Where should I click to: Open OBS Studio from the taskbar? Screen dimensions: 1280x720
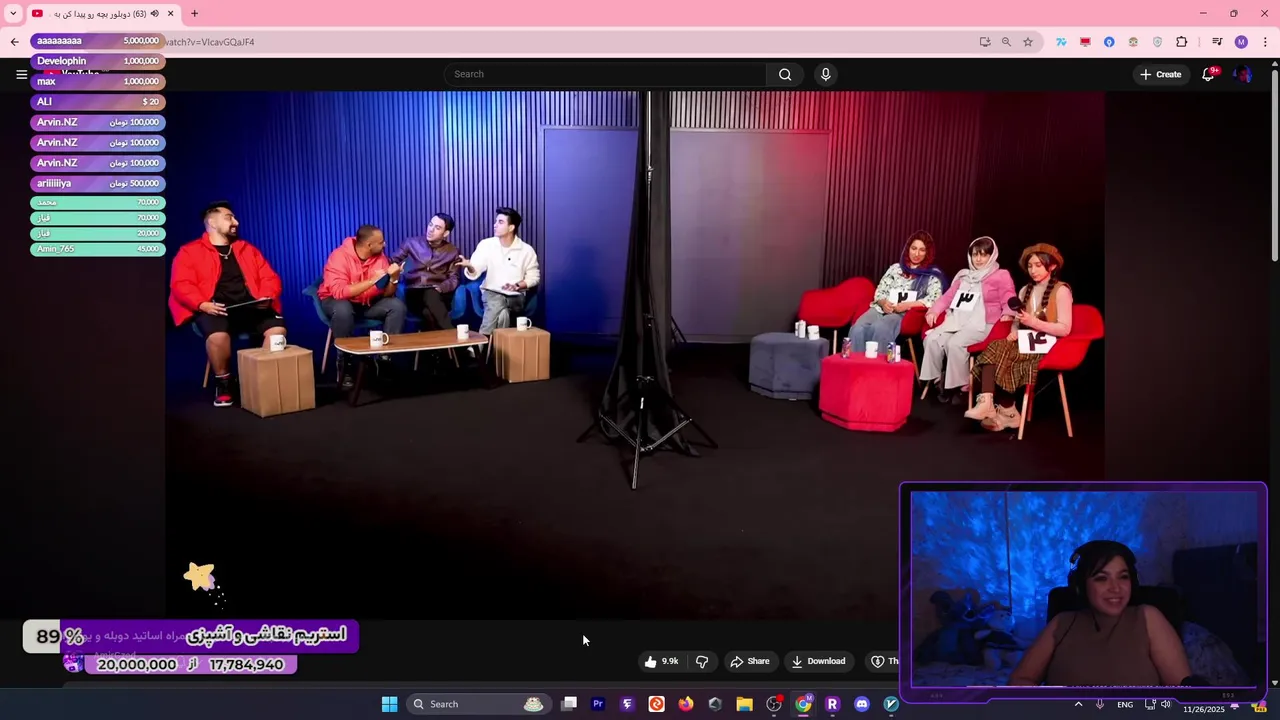click(x=773, y=704)
